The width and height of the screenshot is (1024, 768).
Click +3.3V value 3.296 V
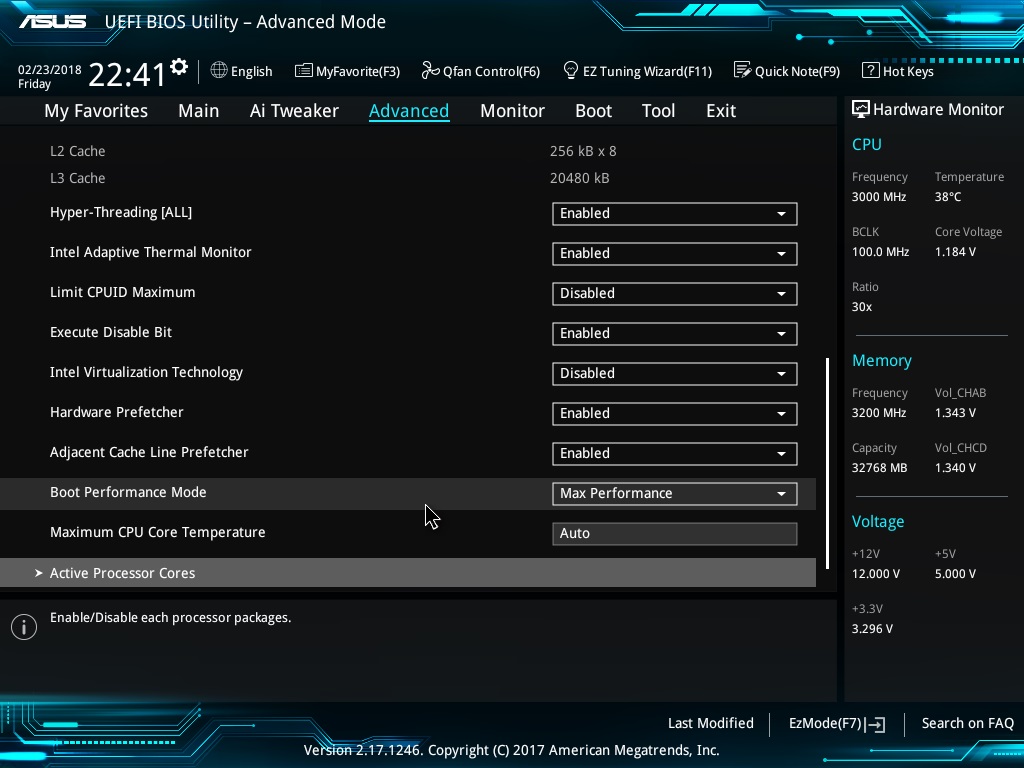[x=872, y=628]
